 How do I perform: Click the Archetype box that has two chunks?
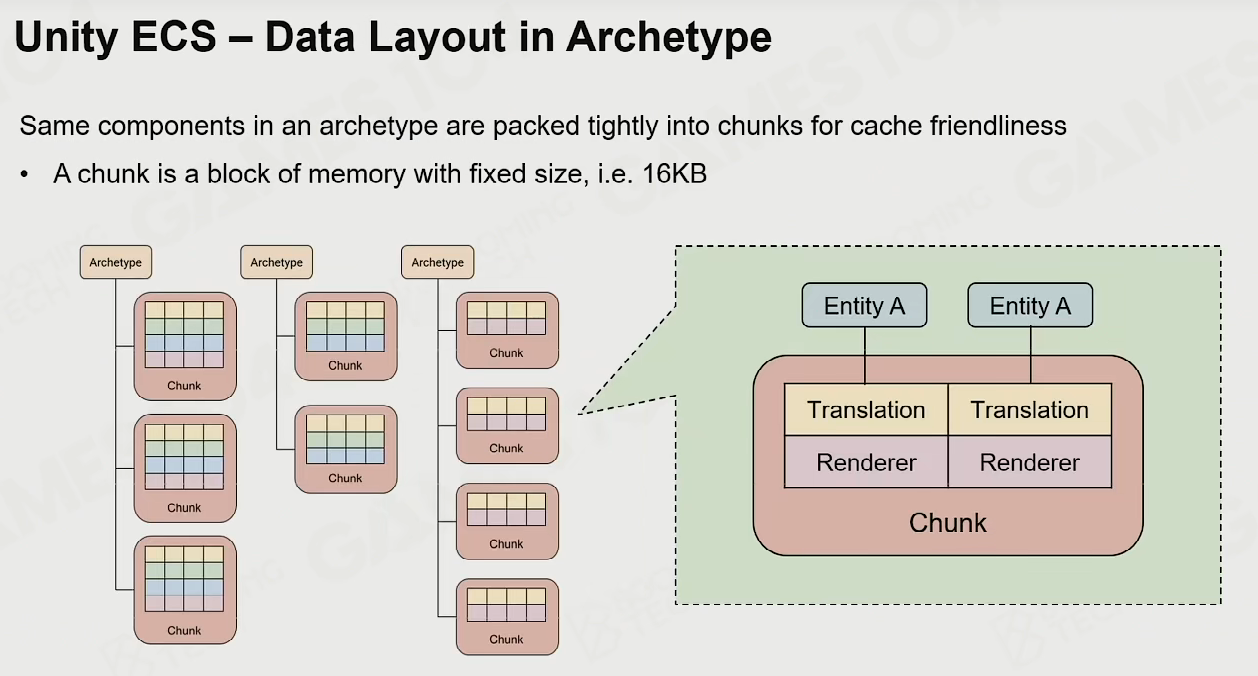[x=277, y=263]
